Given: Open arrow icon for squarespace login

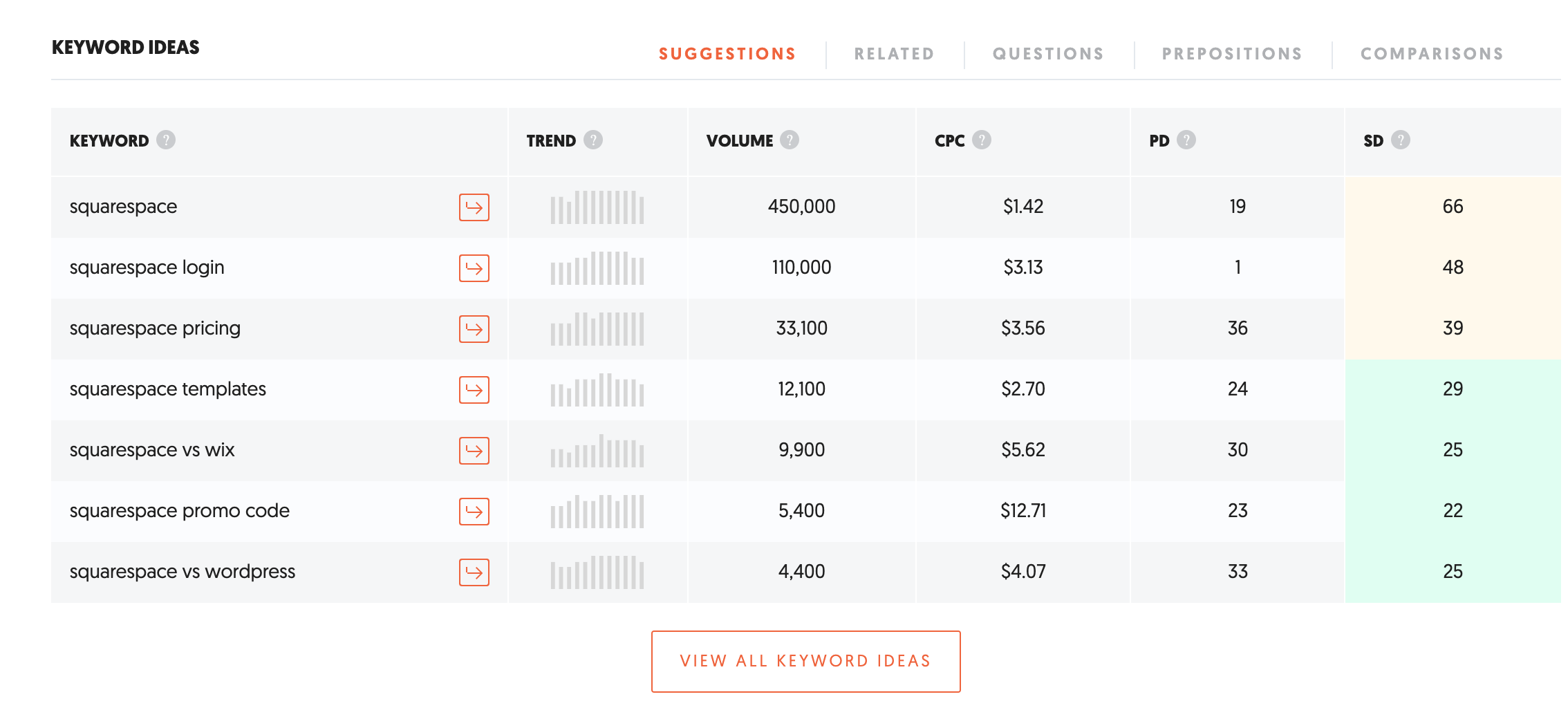Looking at the screenshot, I should pos(474,268).
